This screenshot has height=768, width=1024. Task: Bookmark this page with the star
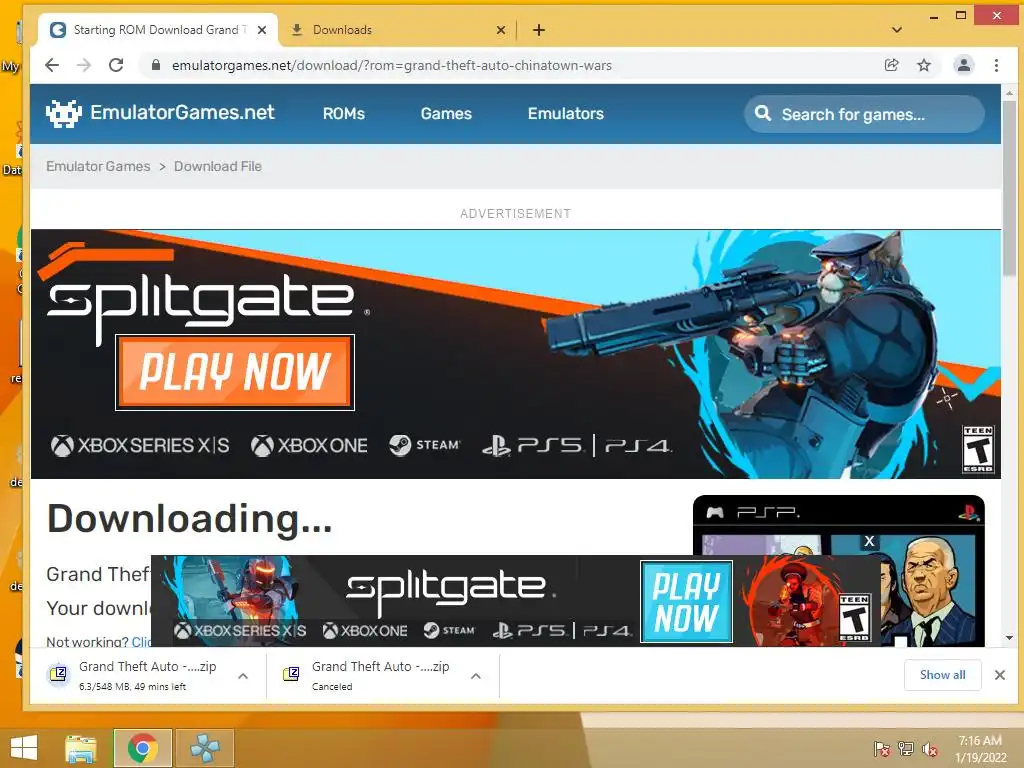click(923, 65)
